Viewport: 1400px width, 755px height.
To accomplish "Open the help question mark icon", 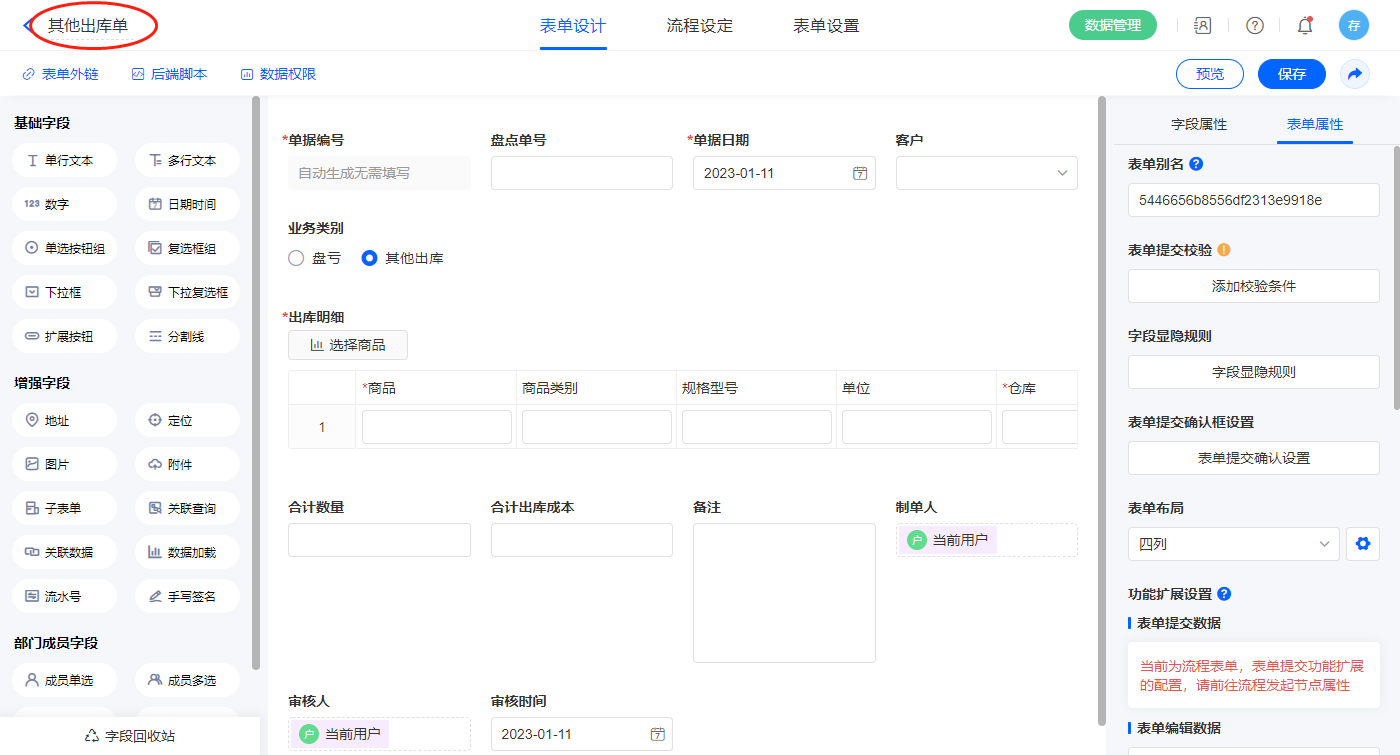I will tap(1254, 26).
